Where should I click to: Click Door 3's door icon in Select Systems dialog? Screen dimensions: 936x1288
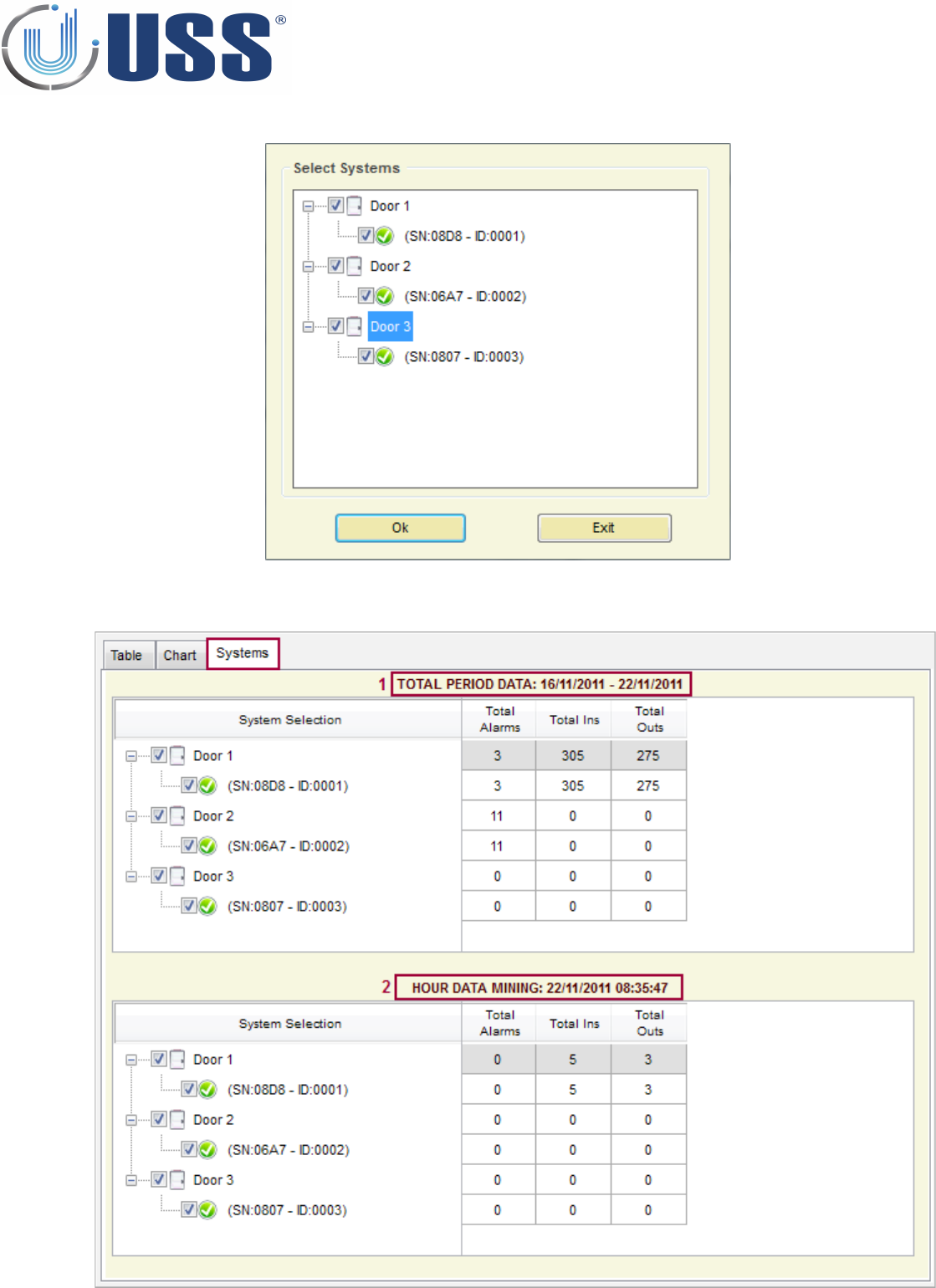point(355,326)
